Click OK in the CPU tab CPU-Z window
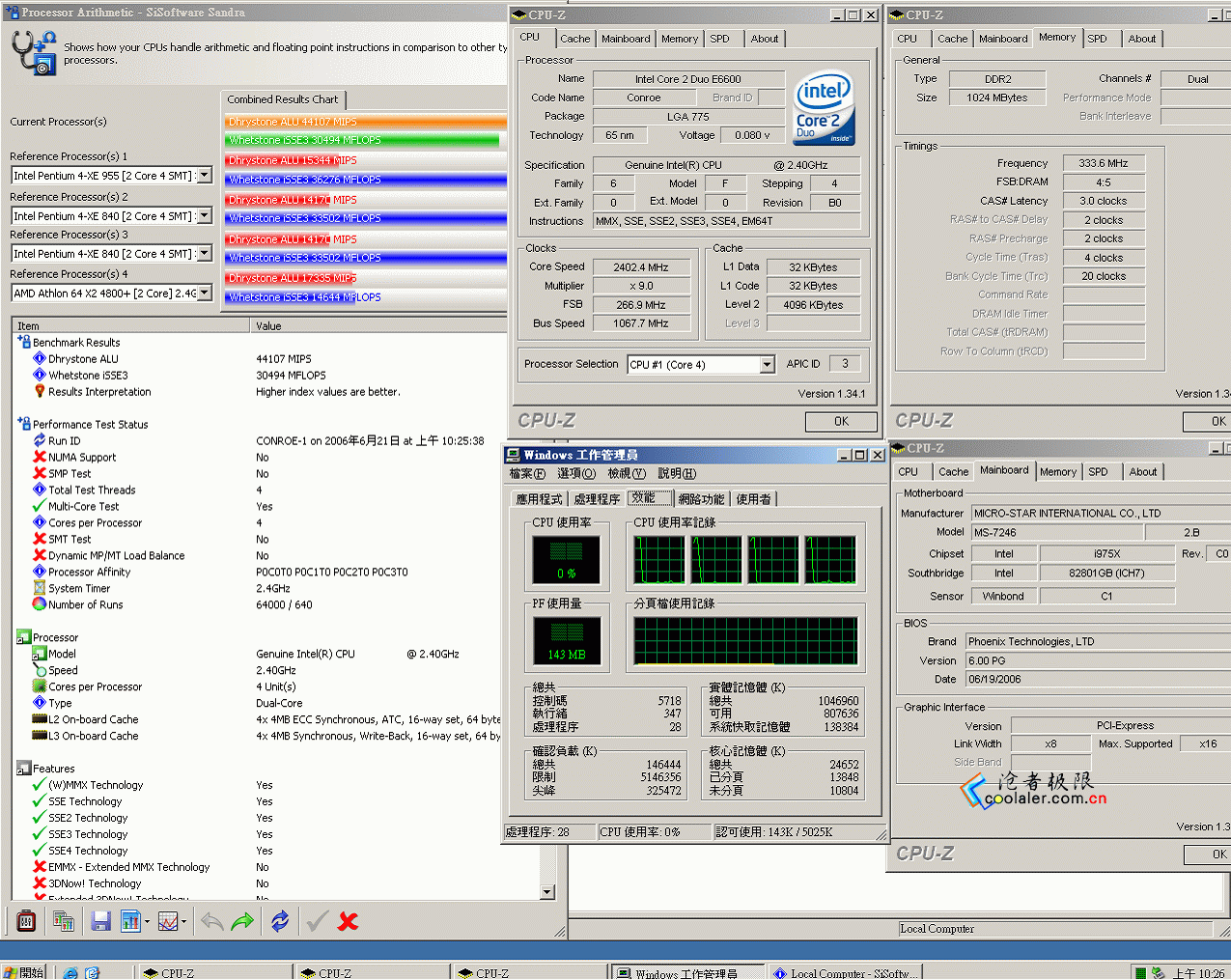 (841, 422)
